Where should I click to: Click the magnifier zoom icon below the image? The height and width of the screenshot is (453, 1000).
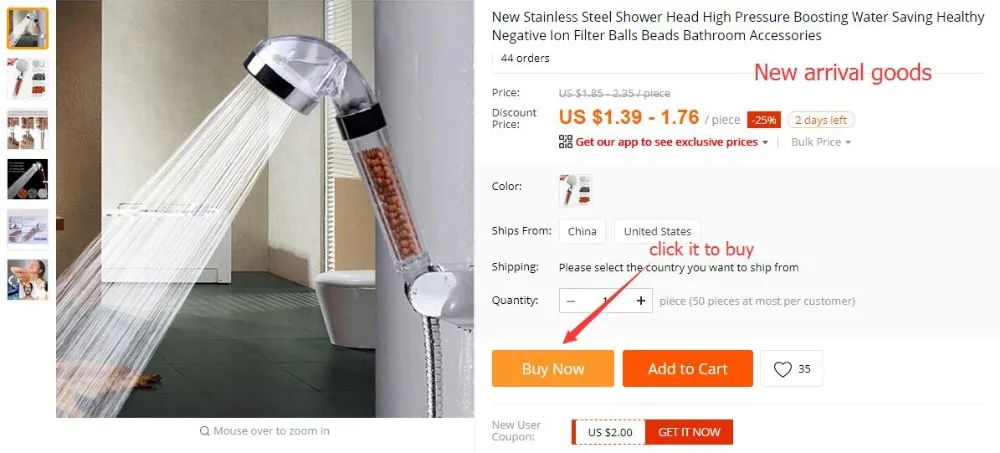point(205,431)
